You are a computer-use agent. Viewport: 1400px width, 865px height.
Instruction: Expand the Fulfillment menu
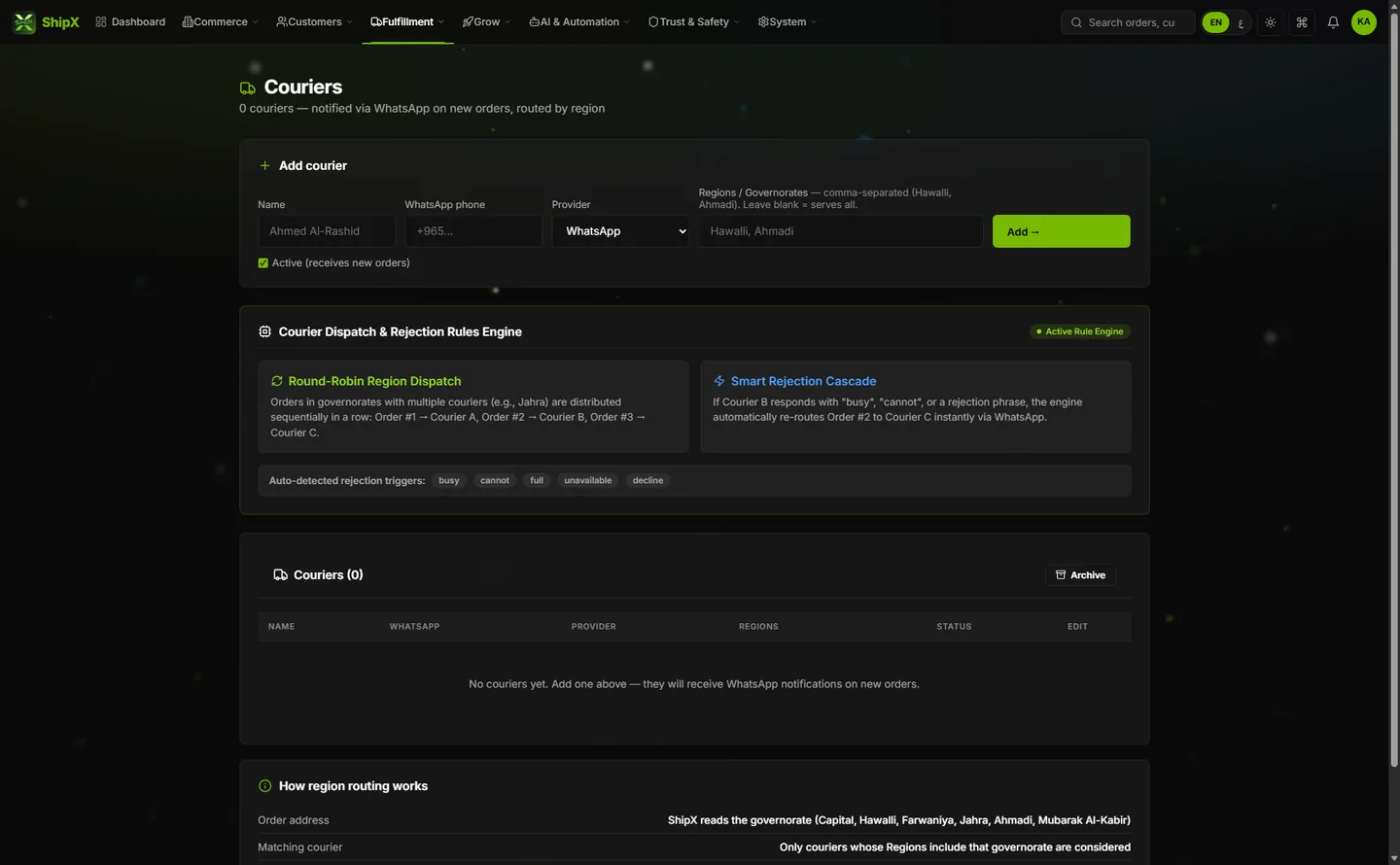click(407, 22)
